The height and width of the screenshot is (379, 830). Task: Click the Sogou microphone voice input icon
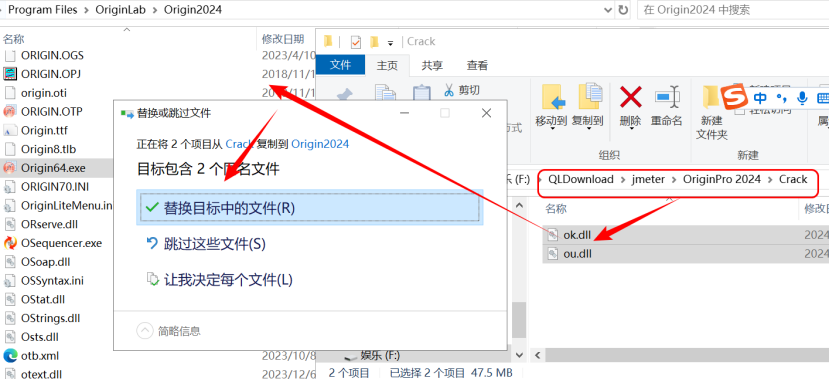pyautogui.click(x=802, y=98)
